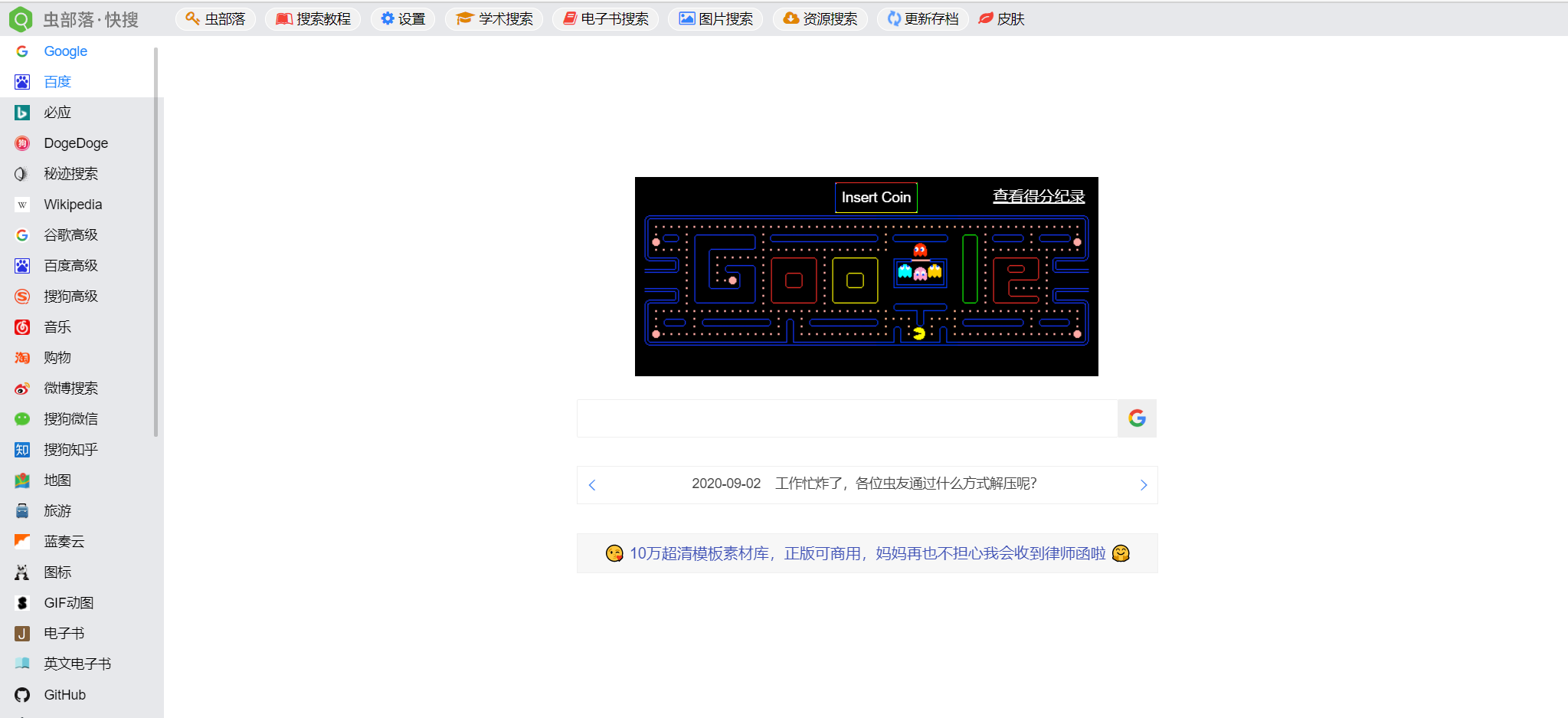The image size is (1568, 718).
Task: Click the sidebar vertical scrollbar
Action: [x=156, y=242]
